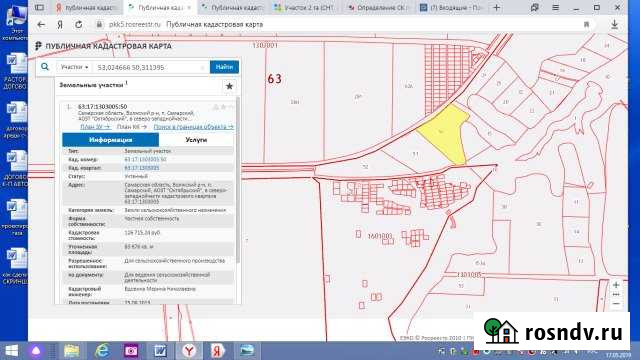
Task: Zoom in the map using the plus button
Action: point(616,285)
